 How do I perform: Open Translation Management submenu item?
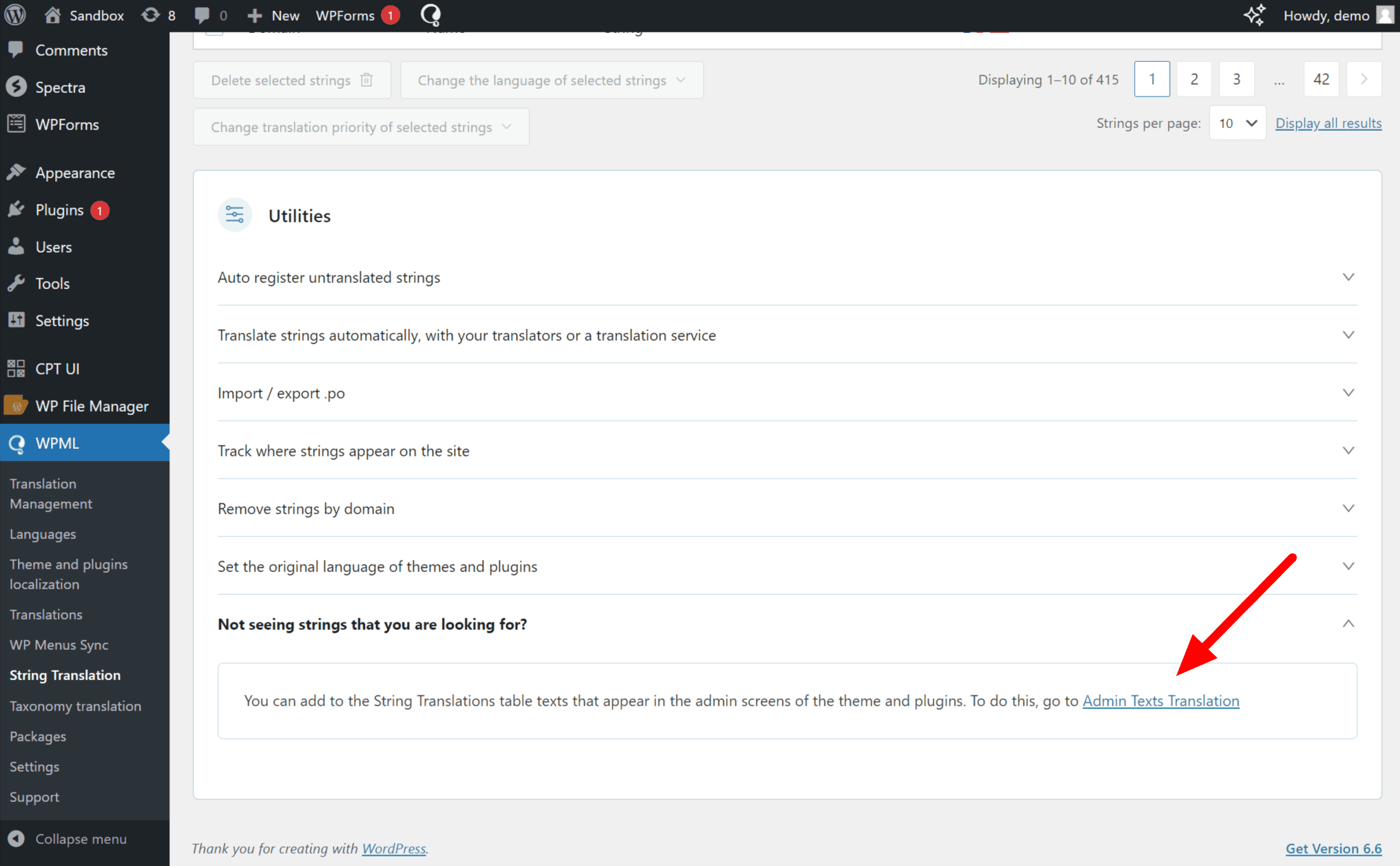[x=51, y=494]
